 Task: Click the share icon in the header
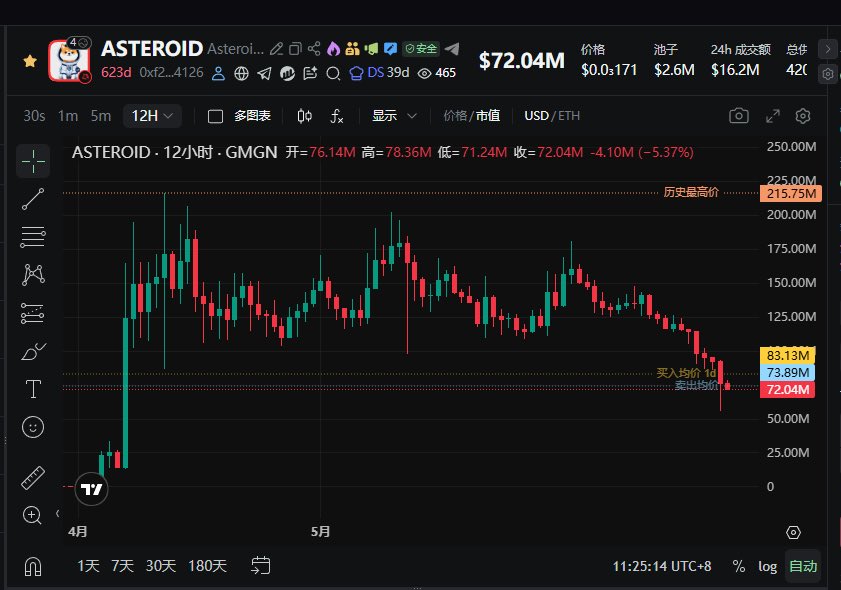[x=314, y=49]
